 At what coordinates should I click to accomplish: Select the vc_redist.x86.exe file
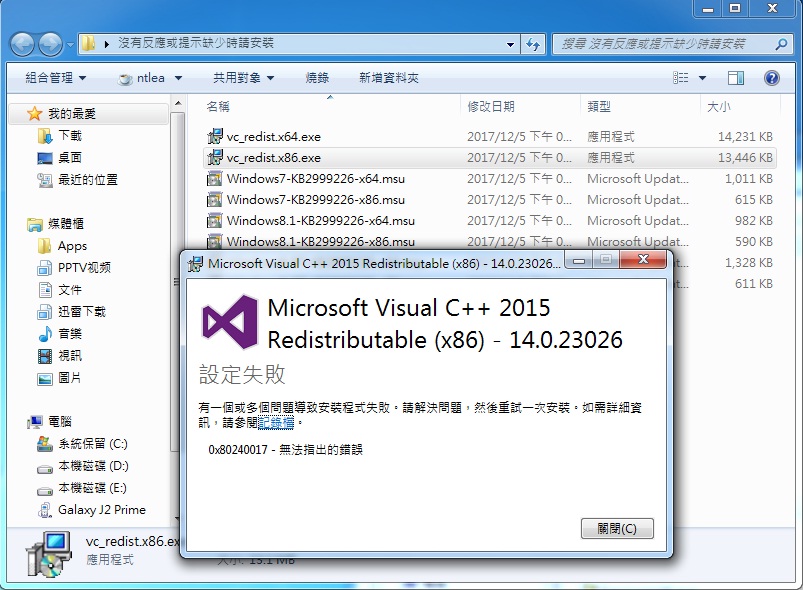click(x=490, y=158)
